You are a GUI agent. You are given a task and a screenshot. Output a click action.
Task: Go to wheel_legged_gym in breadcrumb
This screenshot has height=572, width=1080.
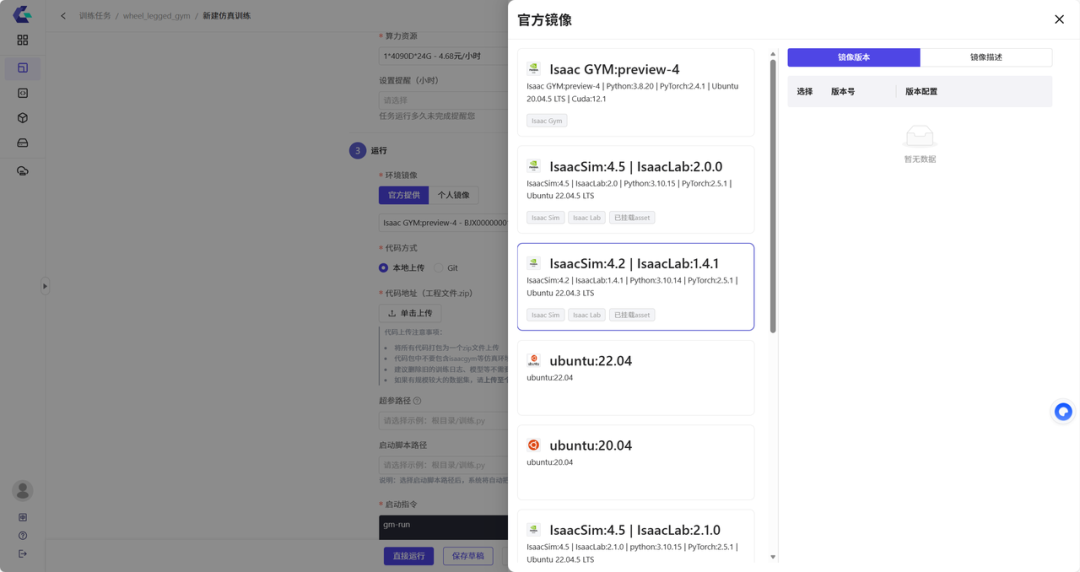tap(156, 16)
